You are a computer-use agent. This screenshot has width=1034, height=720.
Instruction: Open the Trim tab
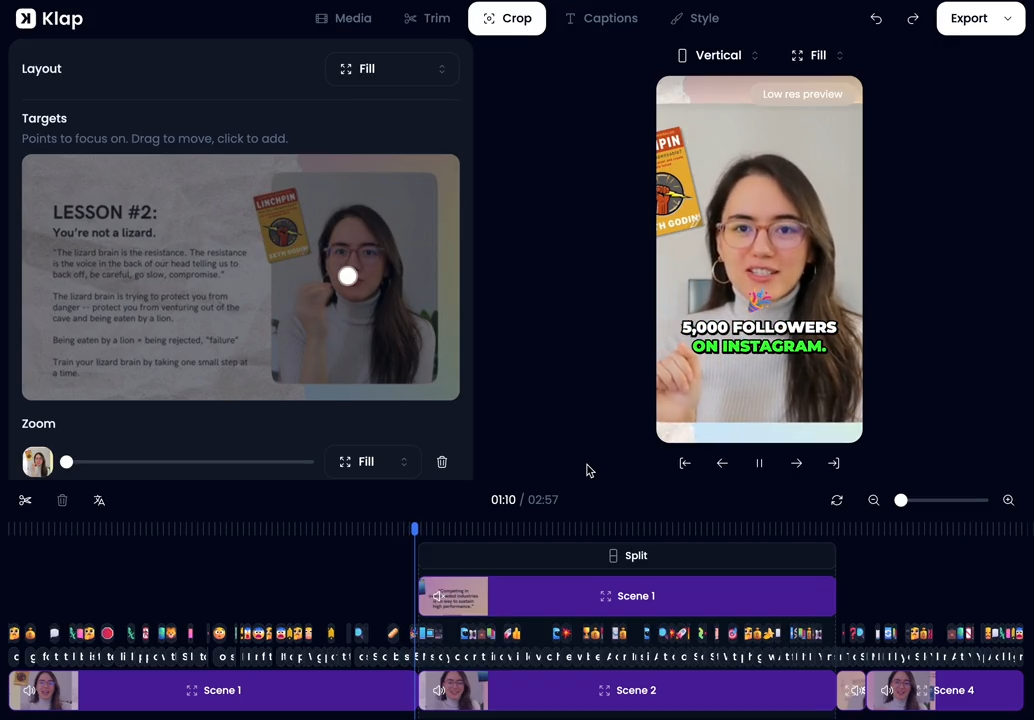[427, 19]
